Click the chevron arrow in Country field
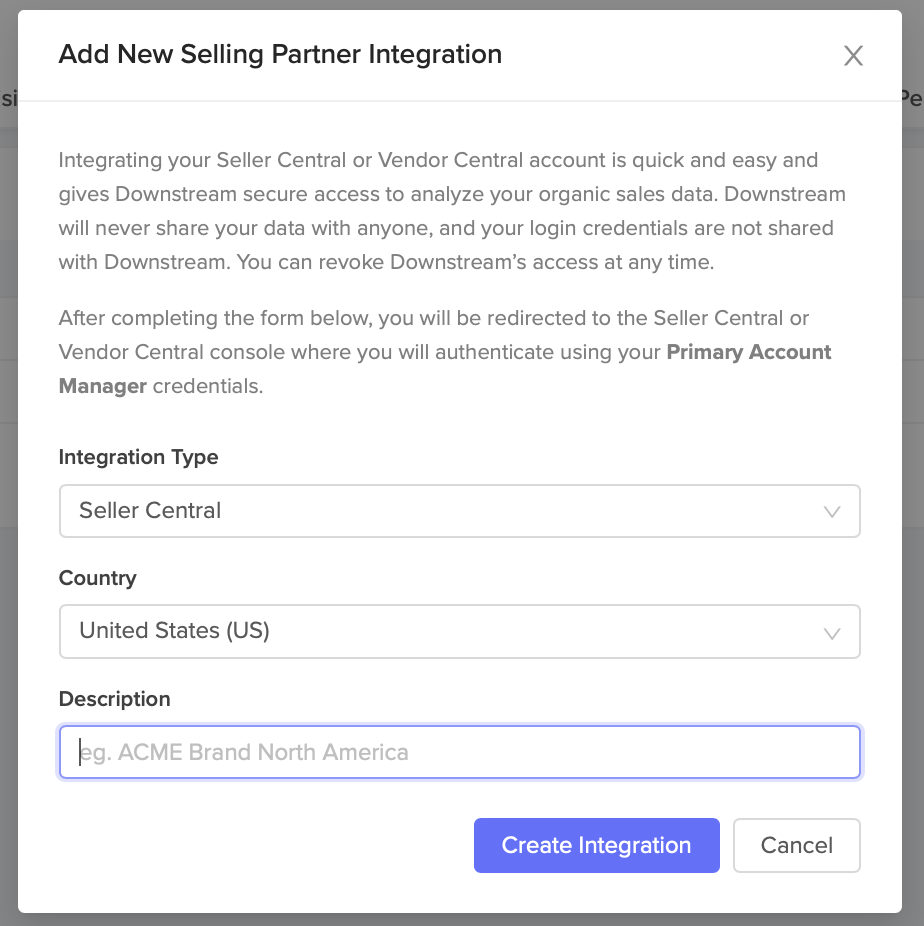This screenshot has width=924, height=926. coord(831,633)
